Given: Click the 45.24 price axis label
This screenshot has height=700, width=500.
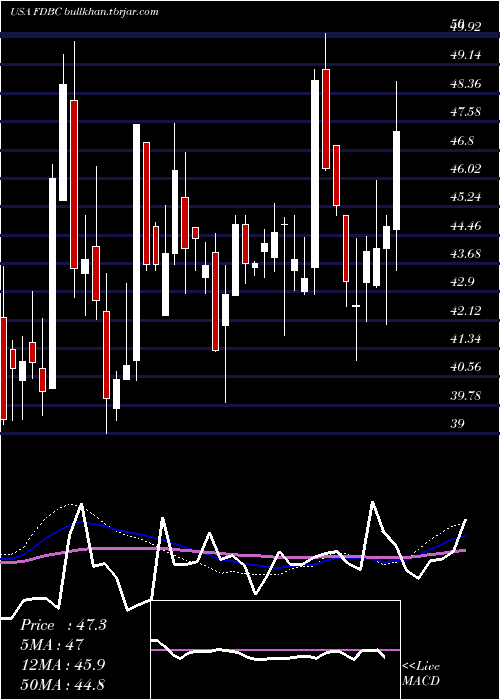Looking at the screenshot, I should pos(466,197).
